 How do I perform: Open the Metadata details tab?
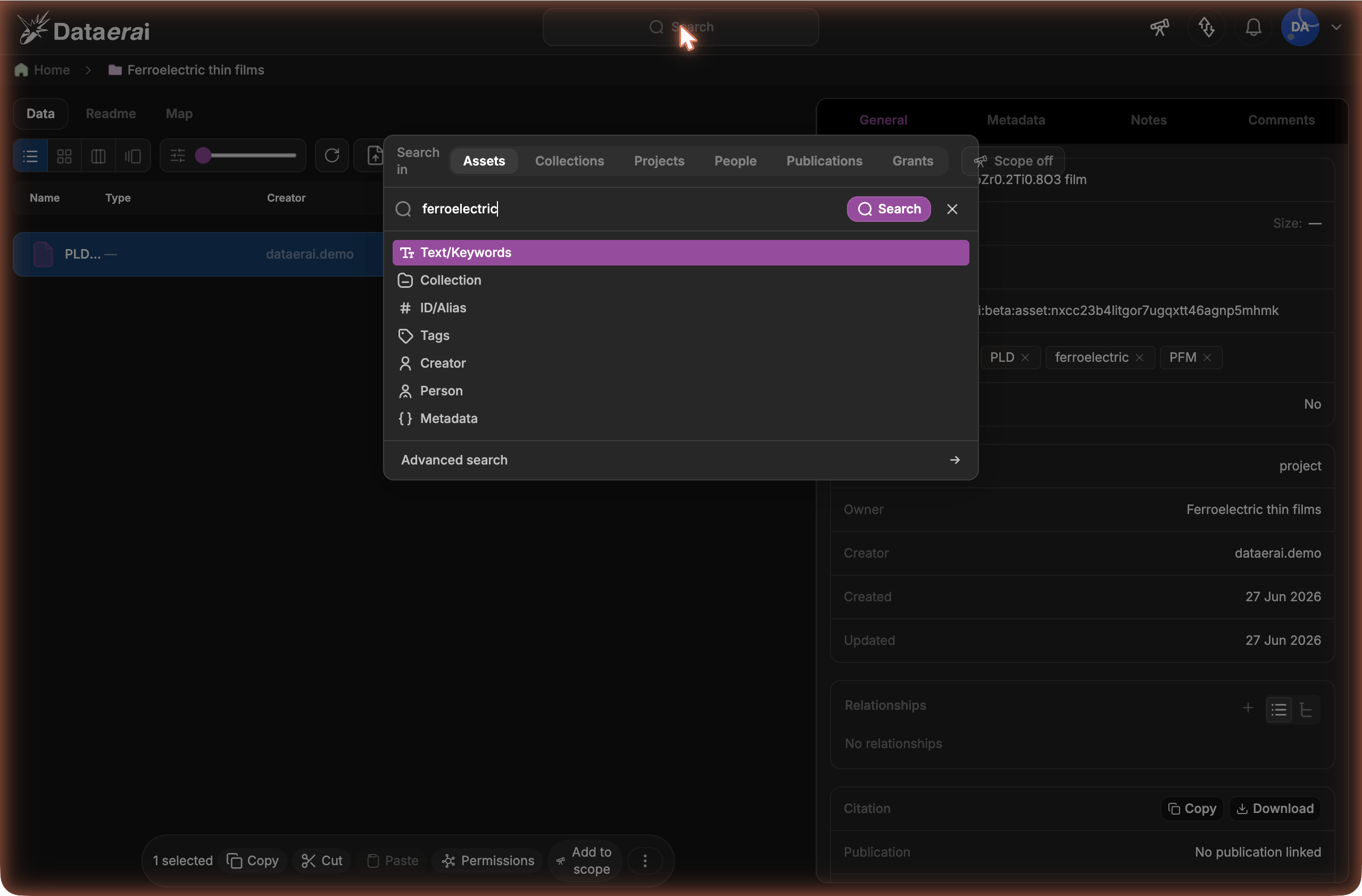tap(1016, 120)
